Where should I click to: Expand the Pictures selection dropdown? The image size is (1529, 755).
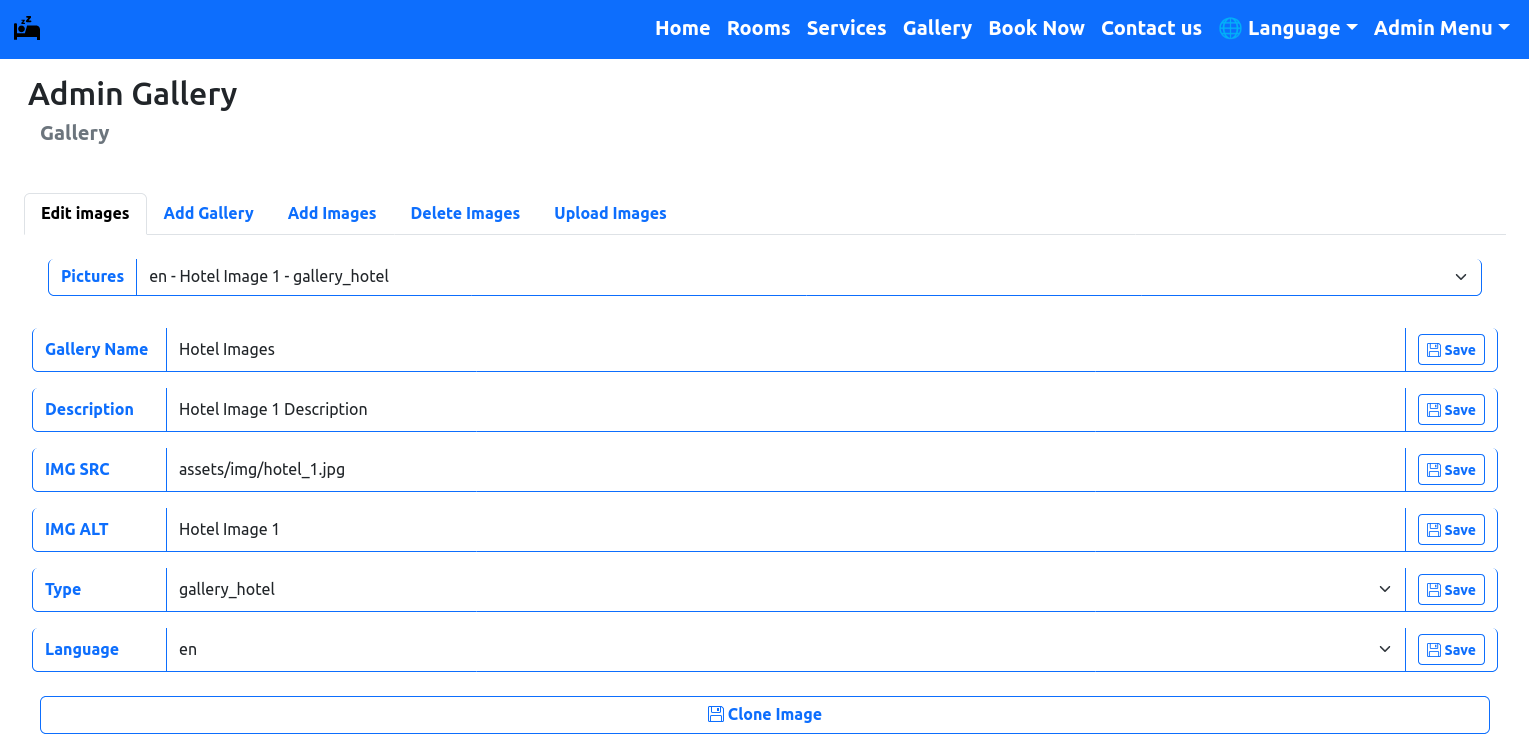809,277
